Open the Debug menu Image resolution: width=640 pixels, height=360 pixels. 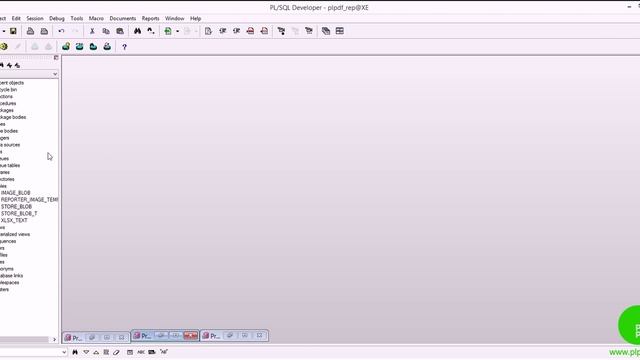click(x=57, y=18)
